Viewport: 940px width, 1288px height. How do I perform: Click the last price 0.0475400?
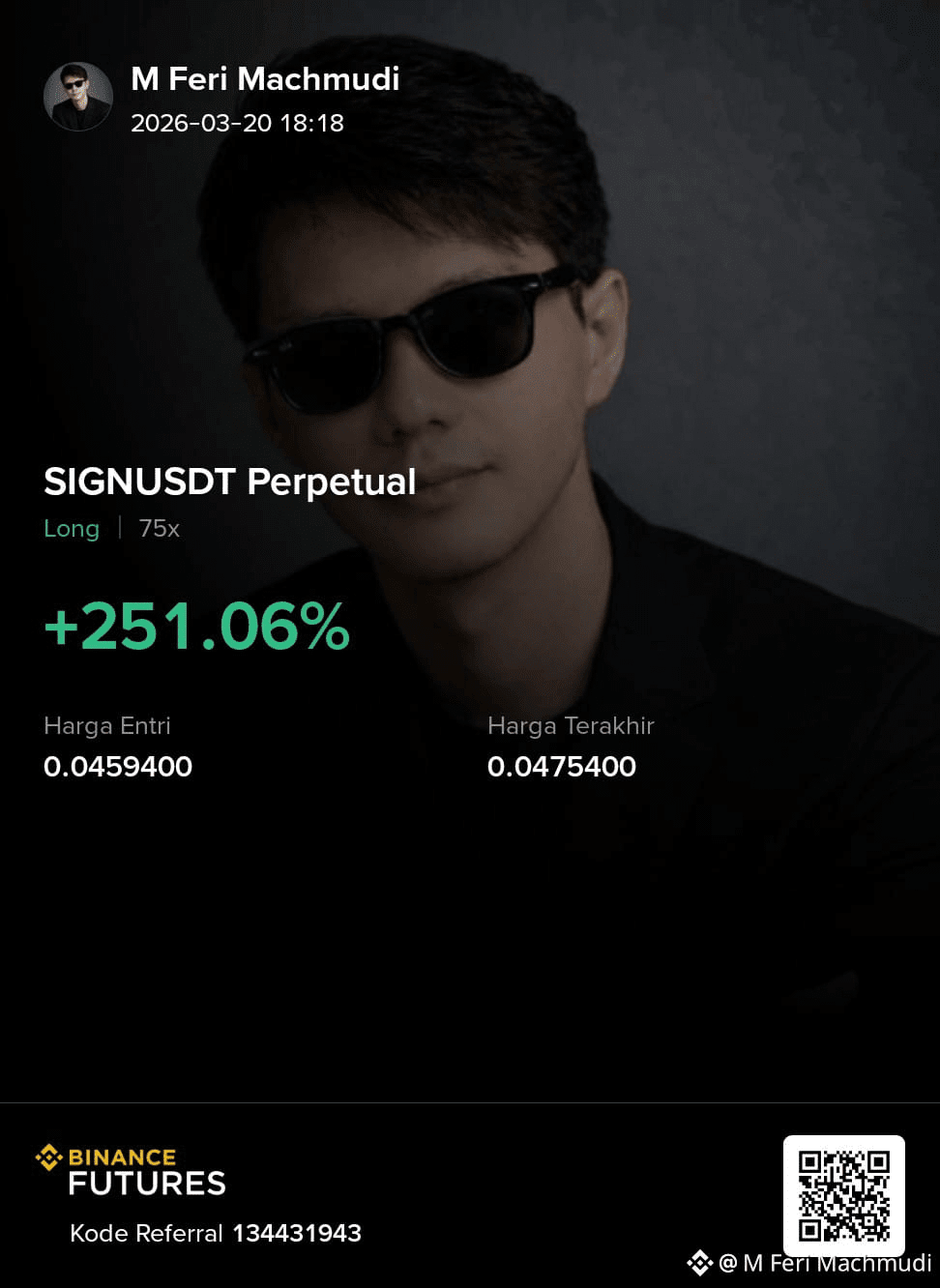pos(562,766)
